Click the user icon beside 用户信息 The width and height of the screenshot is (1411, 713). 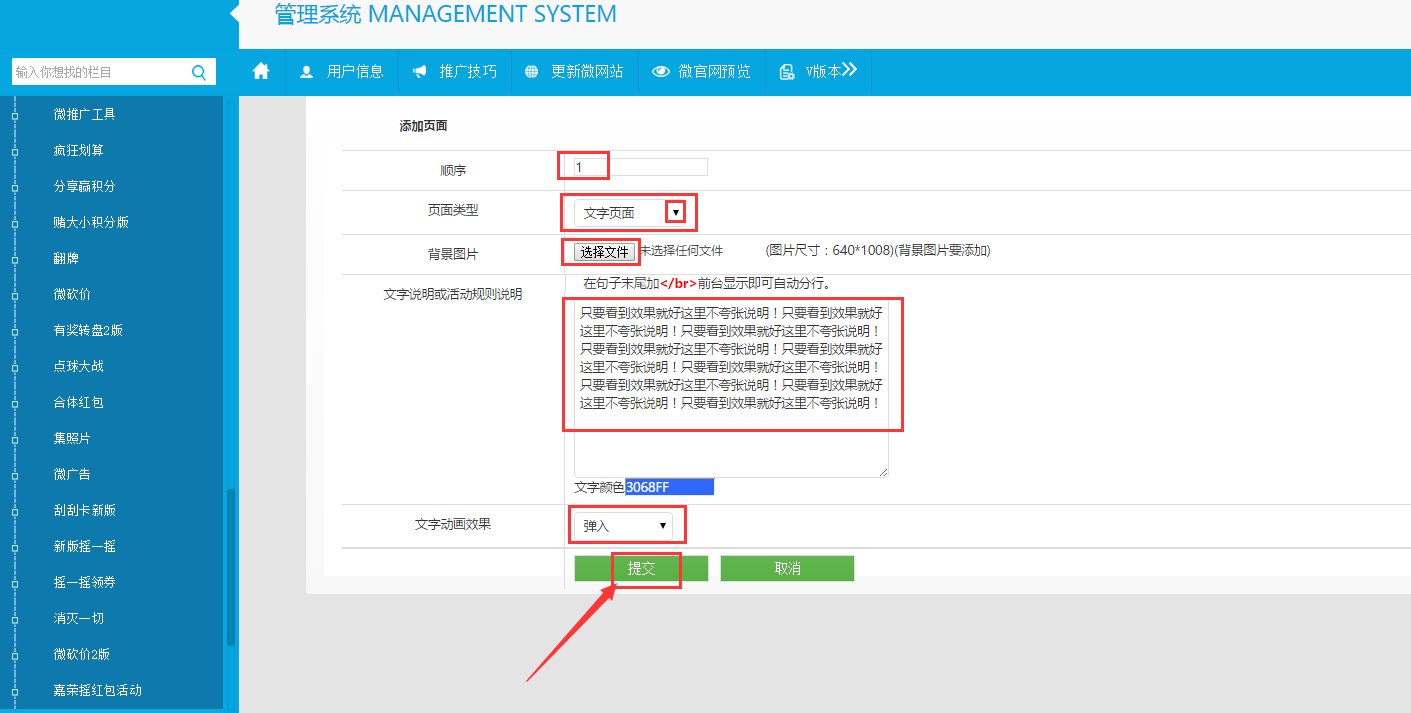tap(306, 72)
